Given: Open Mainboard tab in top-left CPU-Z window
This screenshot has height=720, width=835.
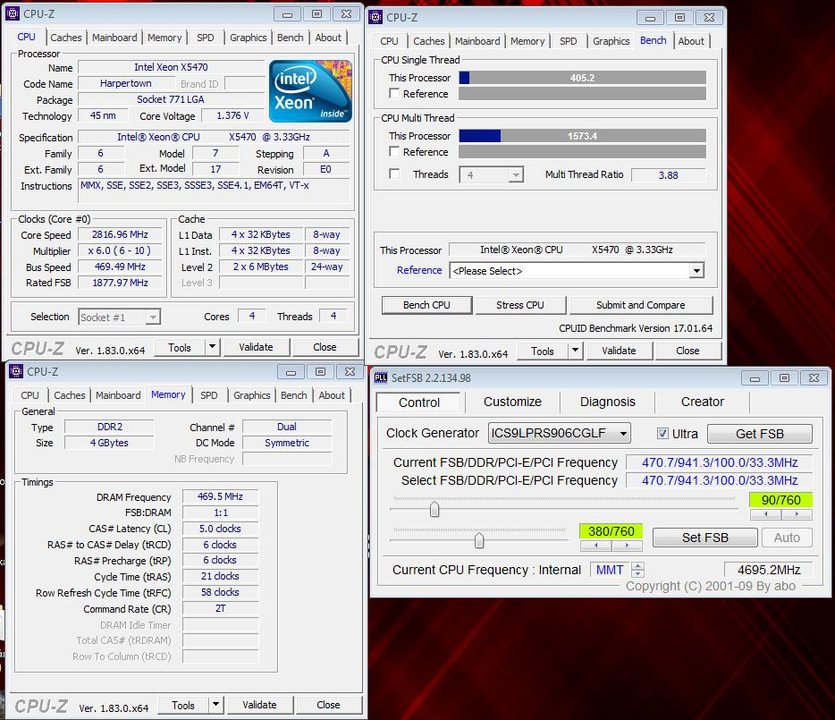Looking at the screenshot, I should click(x=114, y=37).
